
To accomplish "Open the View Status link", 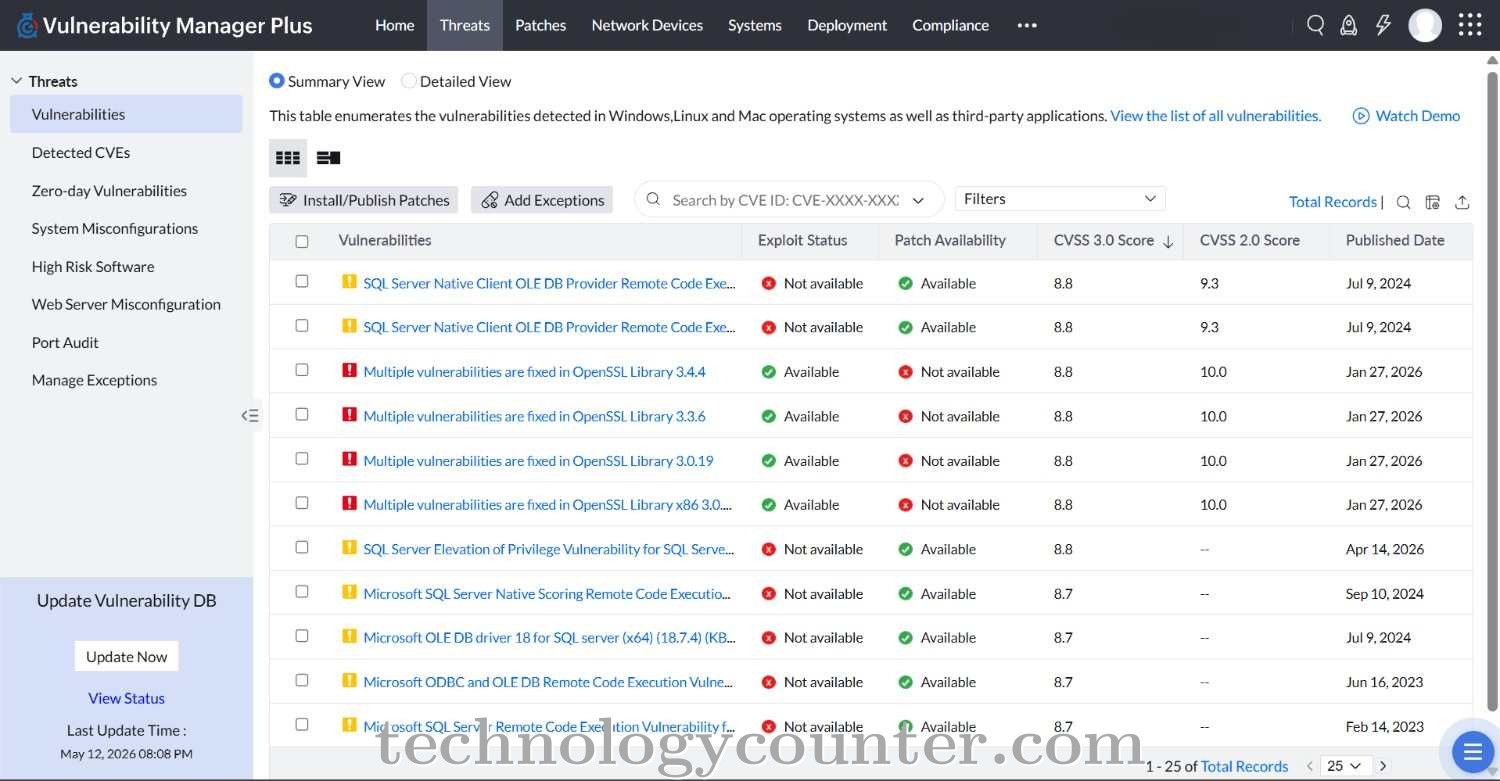I will pyautogui.click(x=126, y=698).
